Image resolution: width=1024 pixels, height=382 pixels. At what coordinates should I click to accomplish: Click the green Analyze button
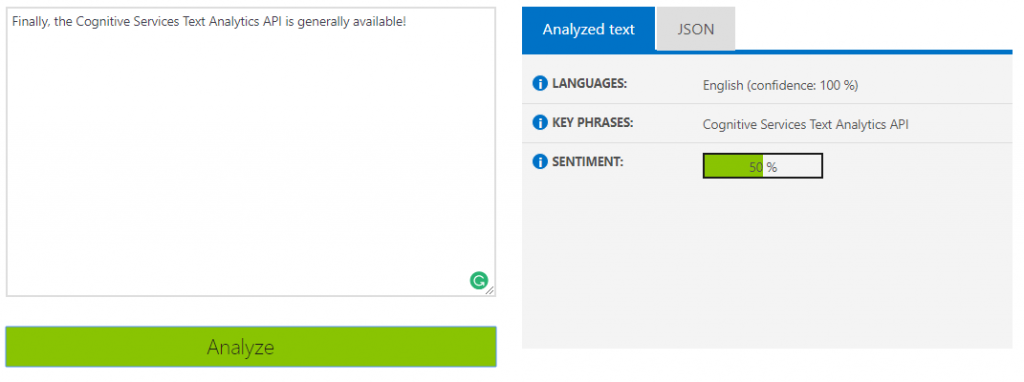pyautogui.click(x=251, y=347)
